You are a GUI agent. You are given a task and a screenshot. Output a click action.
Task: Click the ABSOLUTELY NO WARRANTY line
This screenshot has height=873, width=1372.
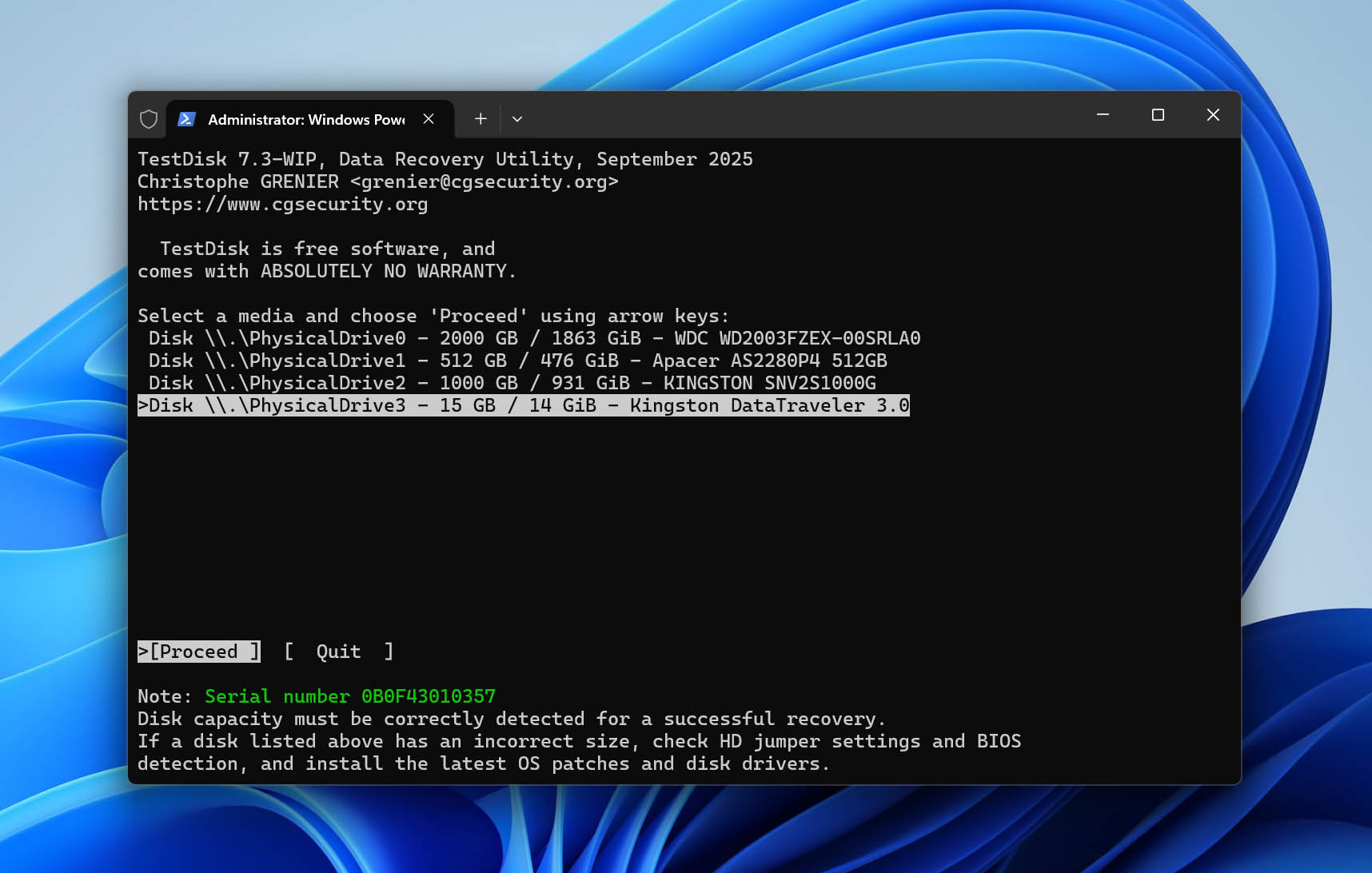(x=327, y=271)
